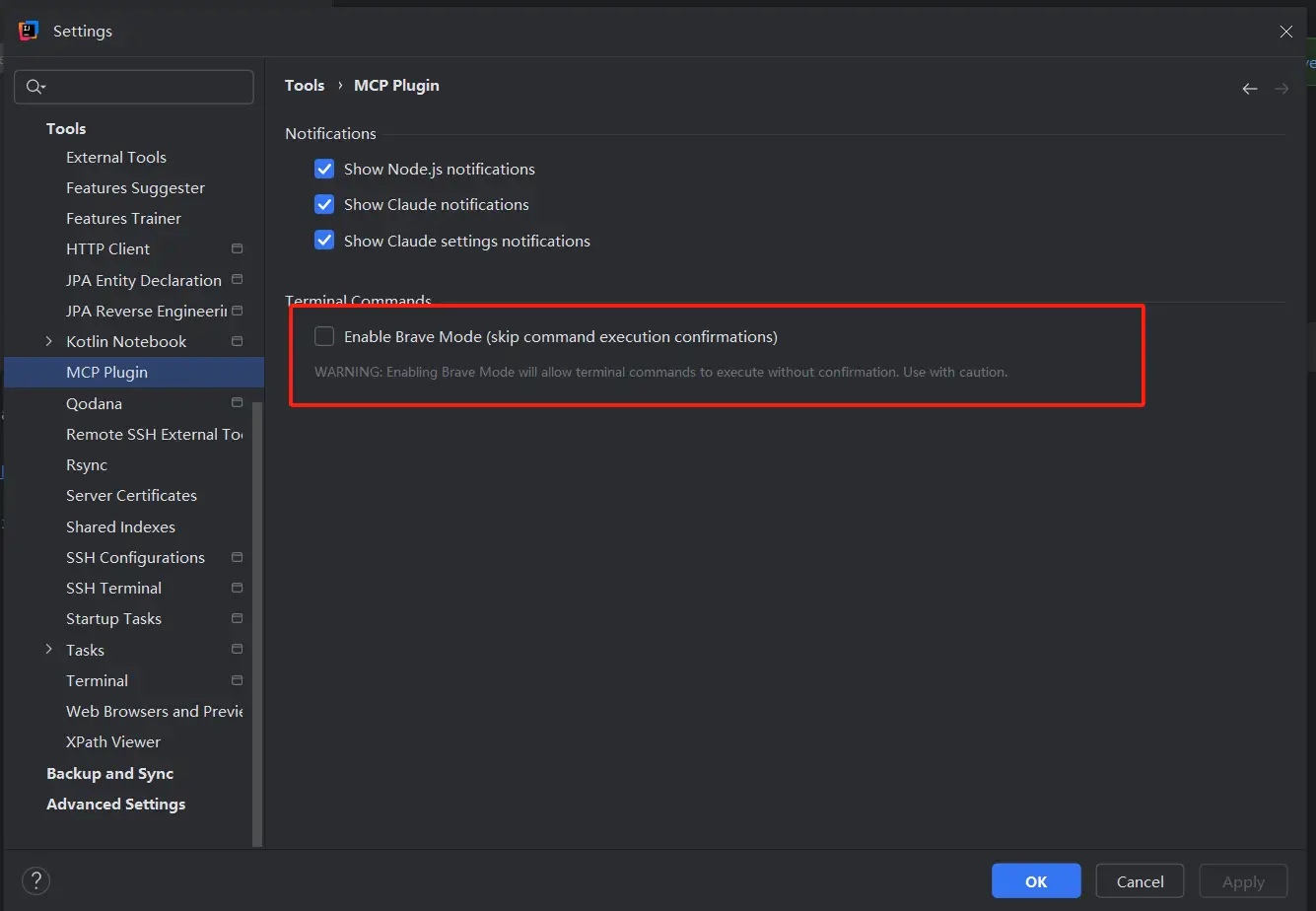The height and width of the screenshot is (911, 1316).
Task: Click the Settings window title text
Action: click(83, 32)
